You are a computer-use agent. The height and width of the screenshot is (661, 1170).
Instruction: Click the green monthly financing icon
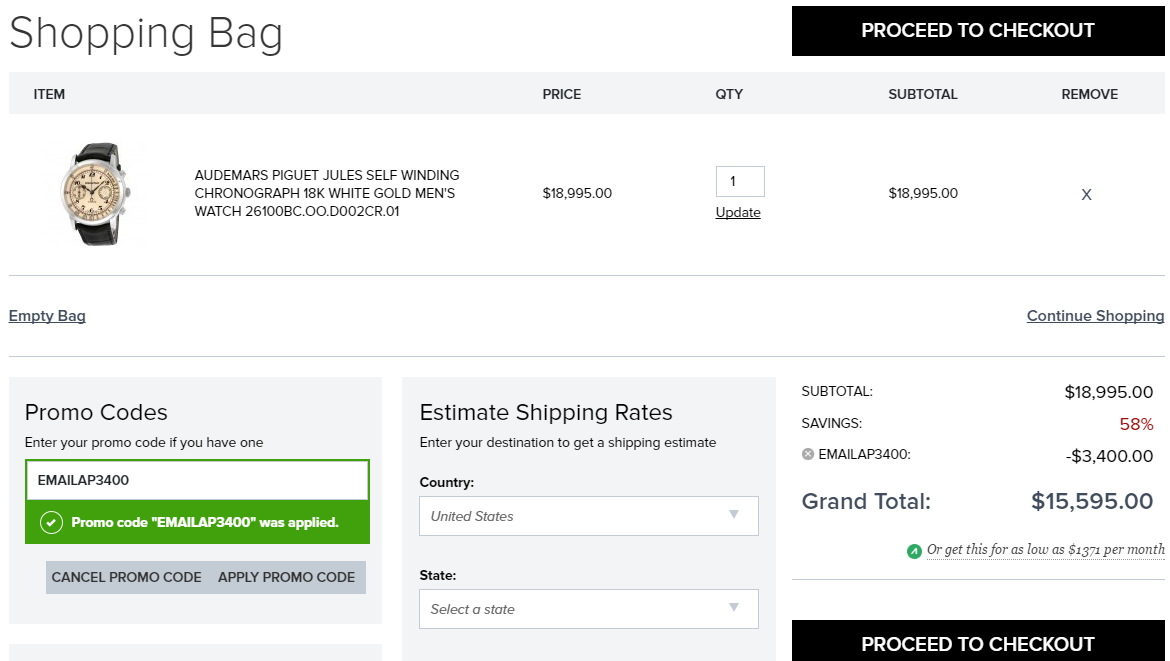click(x=914, y=551)
